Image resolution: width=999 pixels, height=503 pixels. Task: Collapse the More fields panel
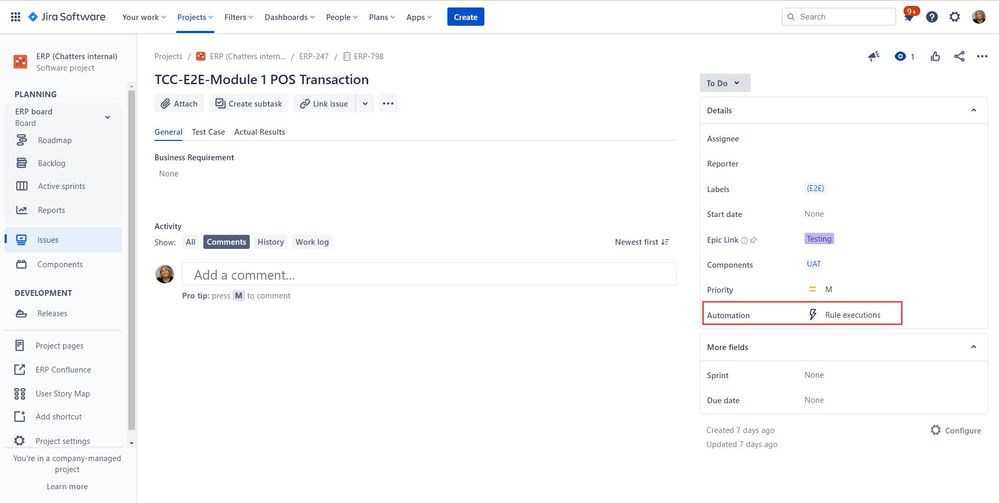coord(974,347)
